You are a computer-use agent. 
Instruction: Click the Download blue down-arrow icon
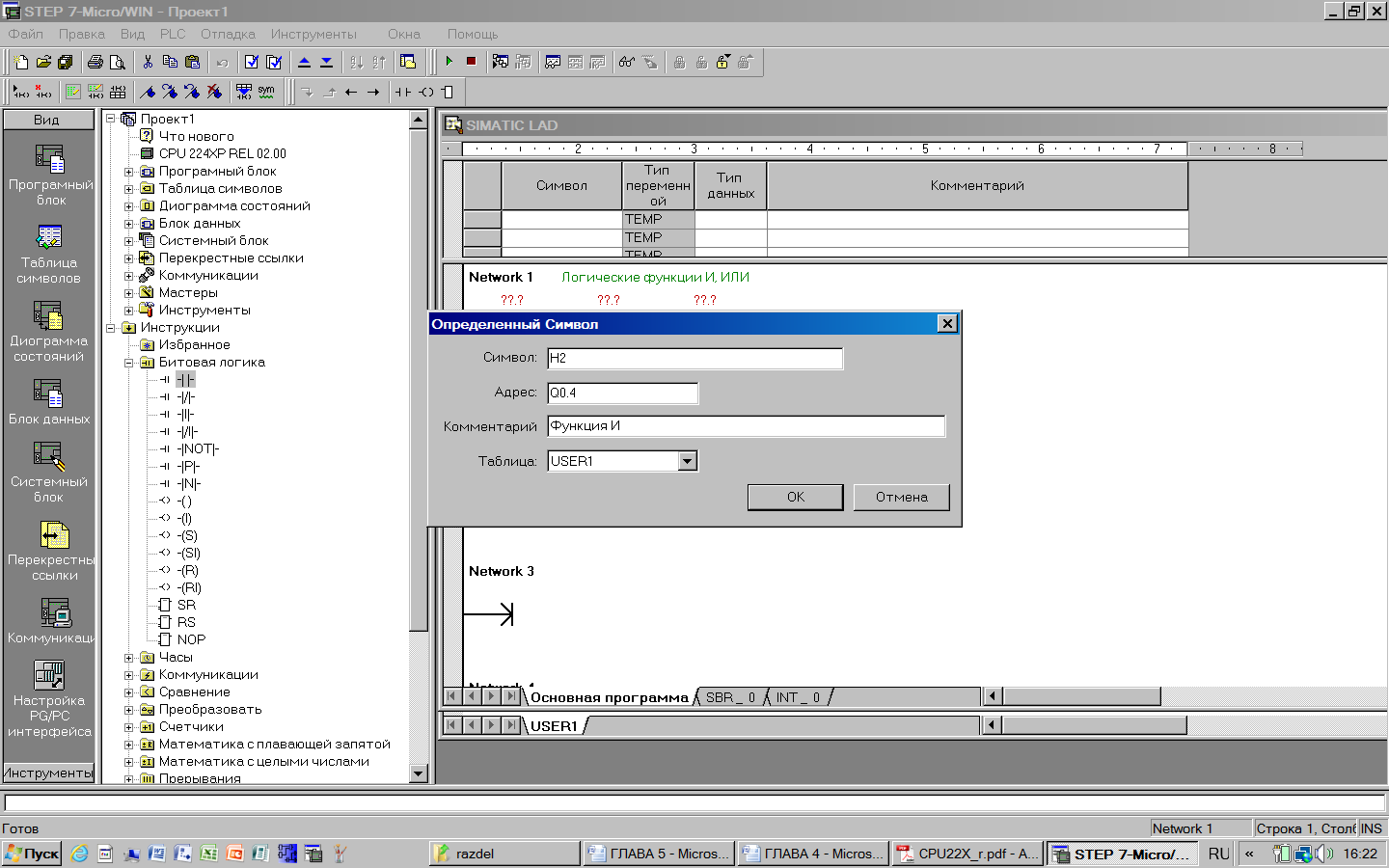pyautogui.click(x=326, y=62)
